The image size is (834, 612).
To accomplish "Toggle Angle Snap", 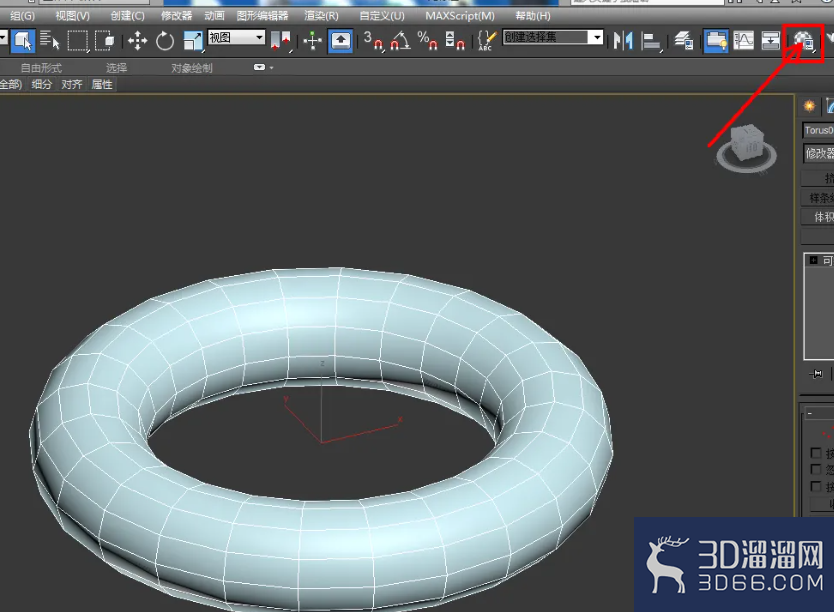I will click(x=400, y=41).
